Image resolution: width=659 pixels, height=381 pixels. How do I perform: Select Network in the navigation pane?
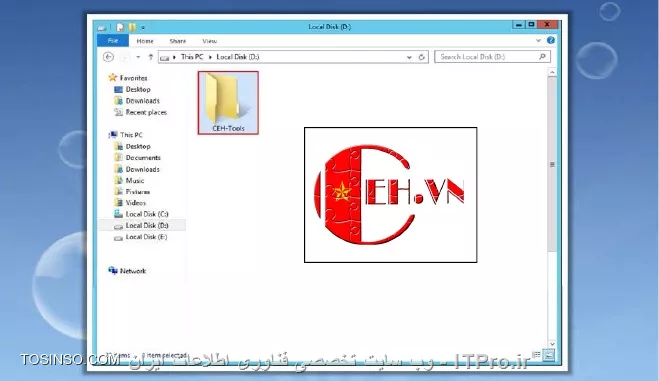click(x=133, y=271)
